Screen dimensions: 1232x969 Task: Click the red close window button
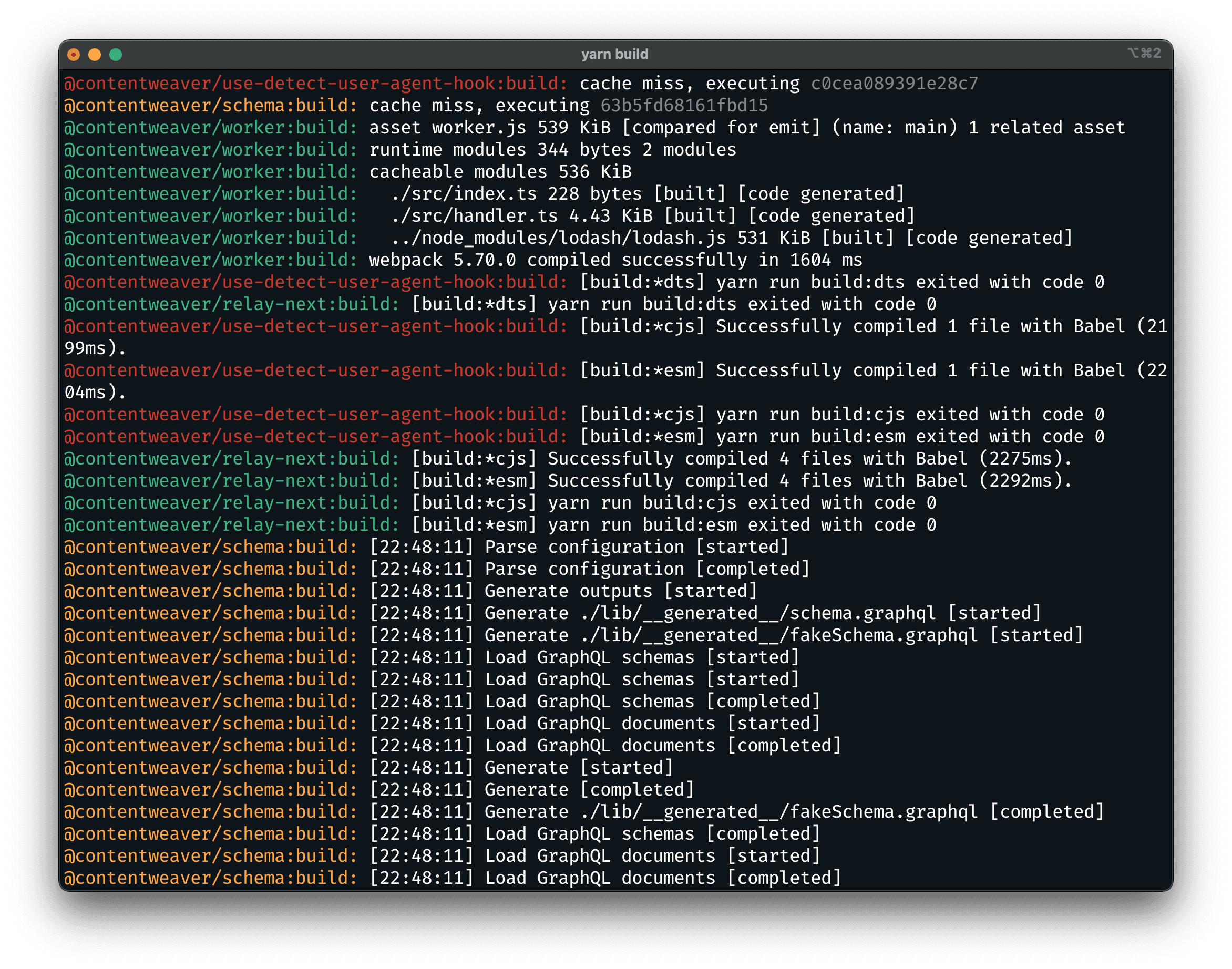74,55
